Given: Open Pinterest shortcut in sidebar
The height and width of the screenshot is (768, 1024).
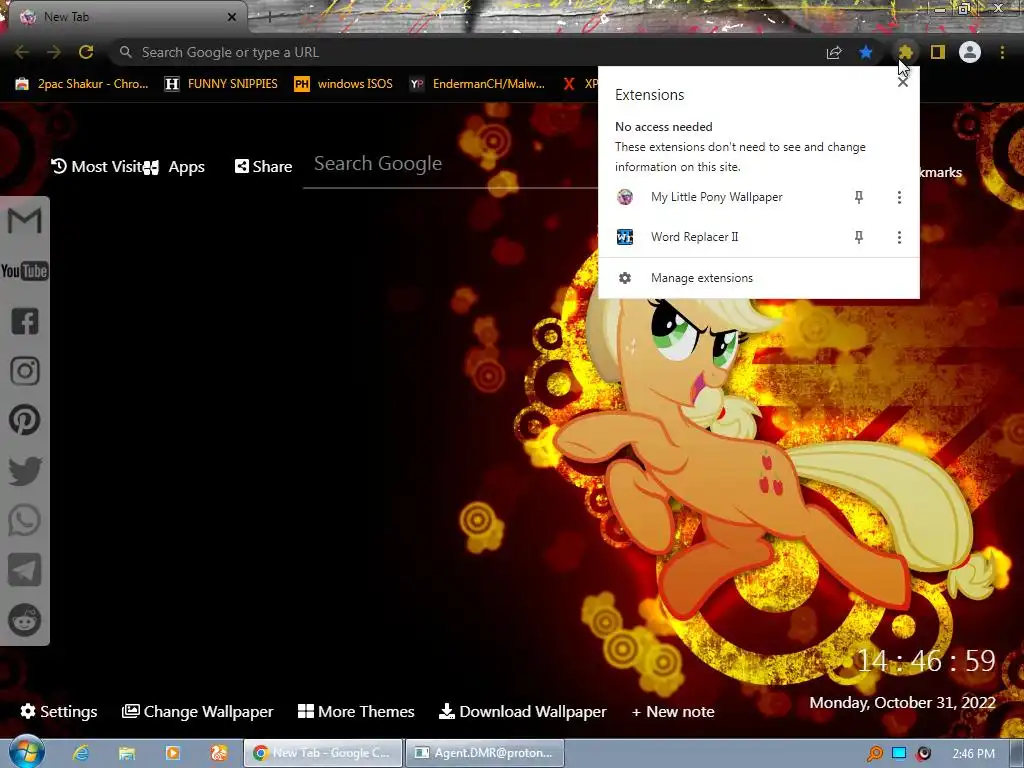Looking at the screenshot, I should pyautogui.click(x=25, y=420).
